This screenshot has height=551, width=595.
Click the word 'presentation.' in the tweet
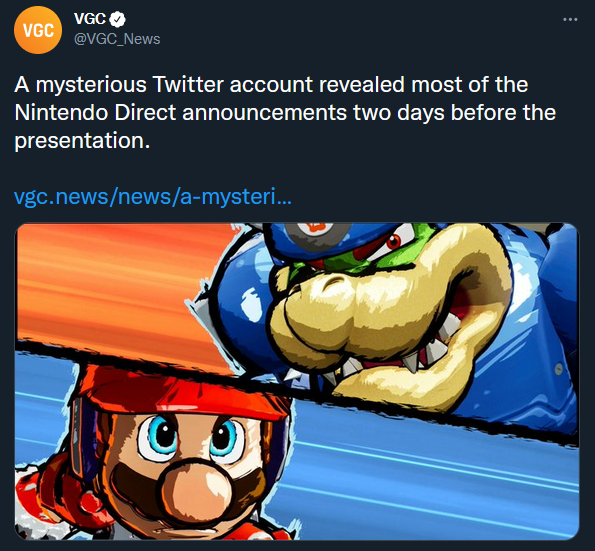pos(82,141)
